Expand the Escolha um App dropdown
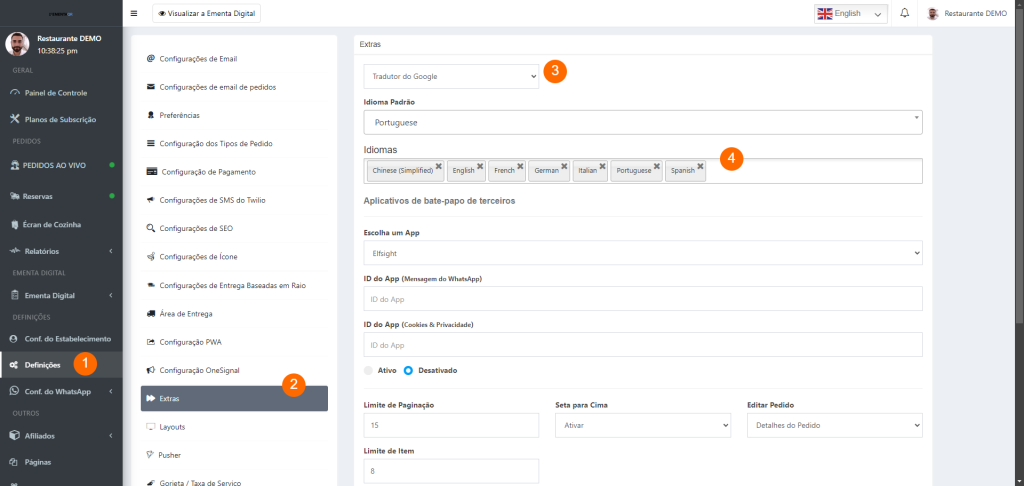The image size is (1024, 486). tap(642, 254)
